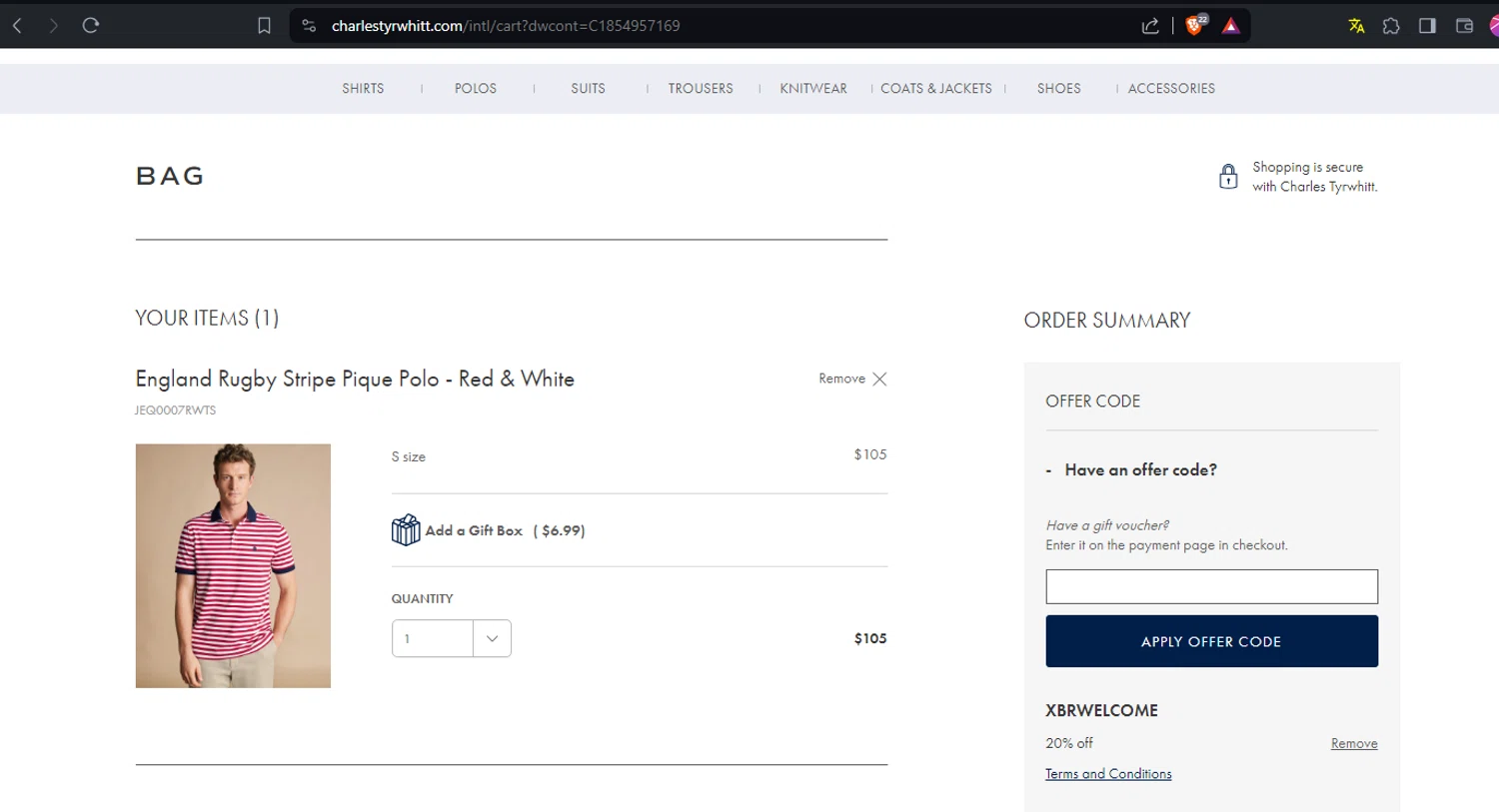Open Brave Shields lion icon
The width and height of the screenshot is (1499, 812).
click(1195, 26)
